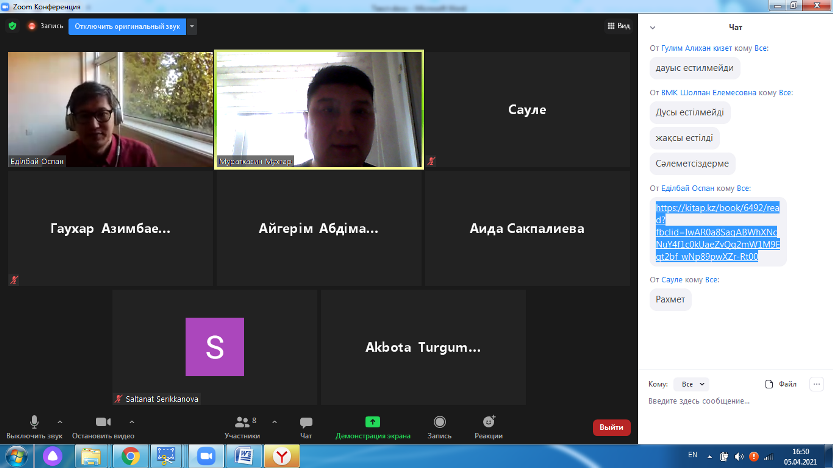Expand audio options arrow beside microphone

click(x=60, y=421)
